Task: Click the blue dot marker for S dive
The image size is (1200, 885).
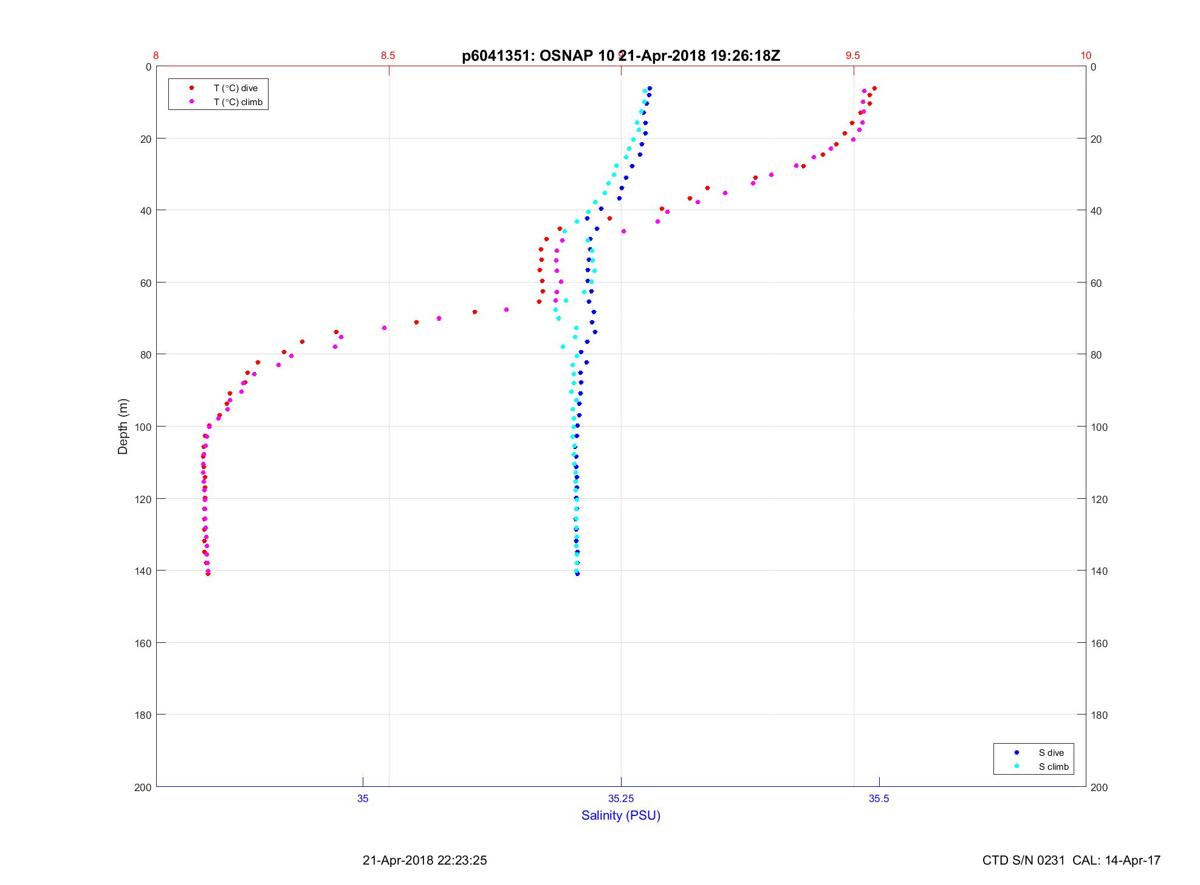Action: 1017,752
